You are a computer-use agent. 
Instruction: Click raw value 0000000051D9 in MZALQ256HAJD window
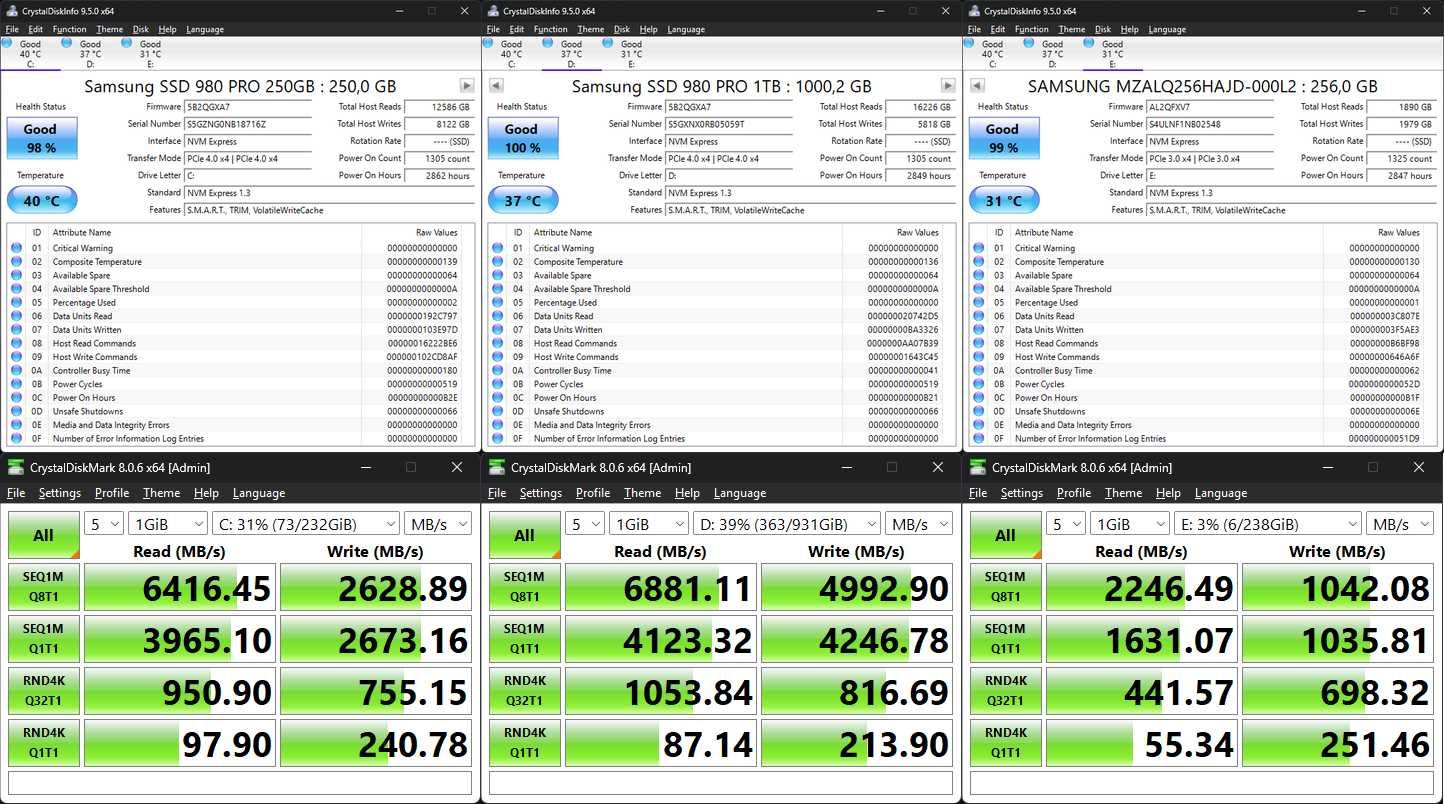coord(1384,438)
